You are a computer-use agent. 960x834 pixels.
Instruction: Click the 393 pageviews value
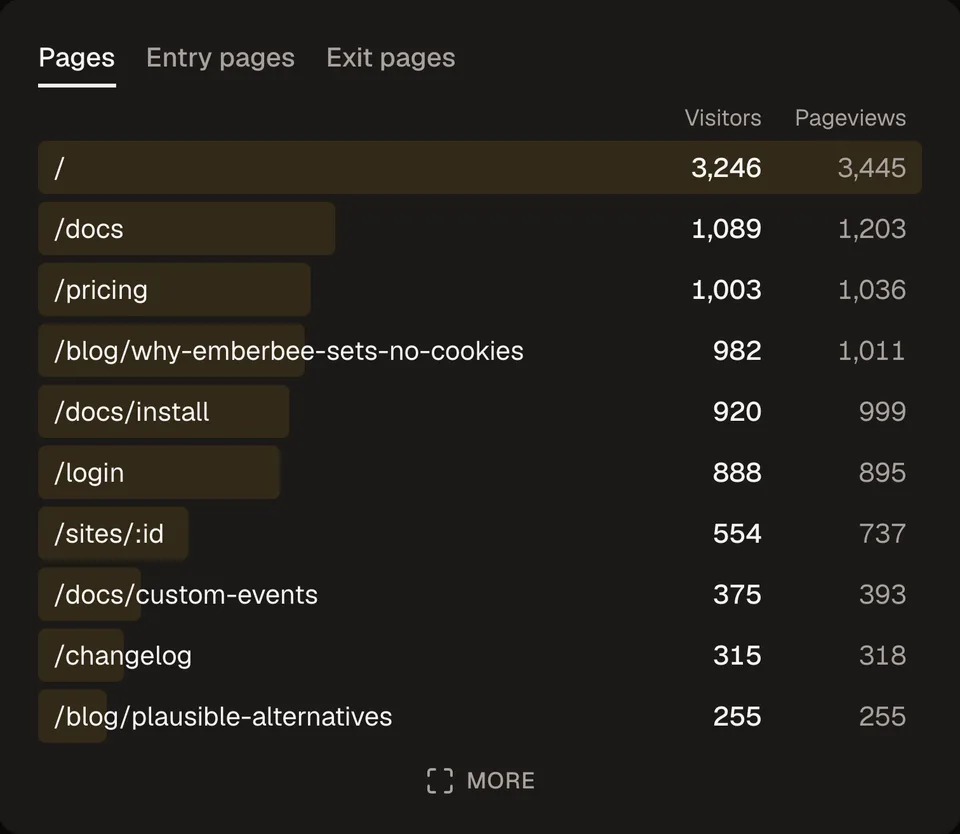point(882,594)
